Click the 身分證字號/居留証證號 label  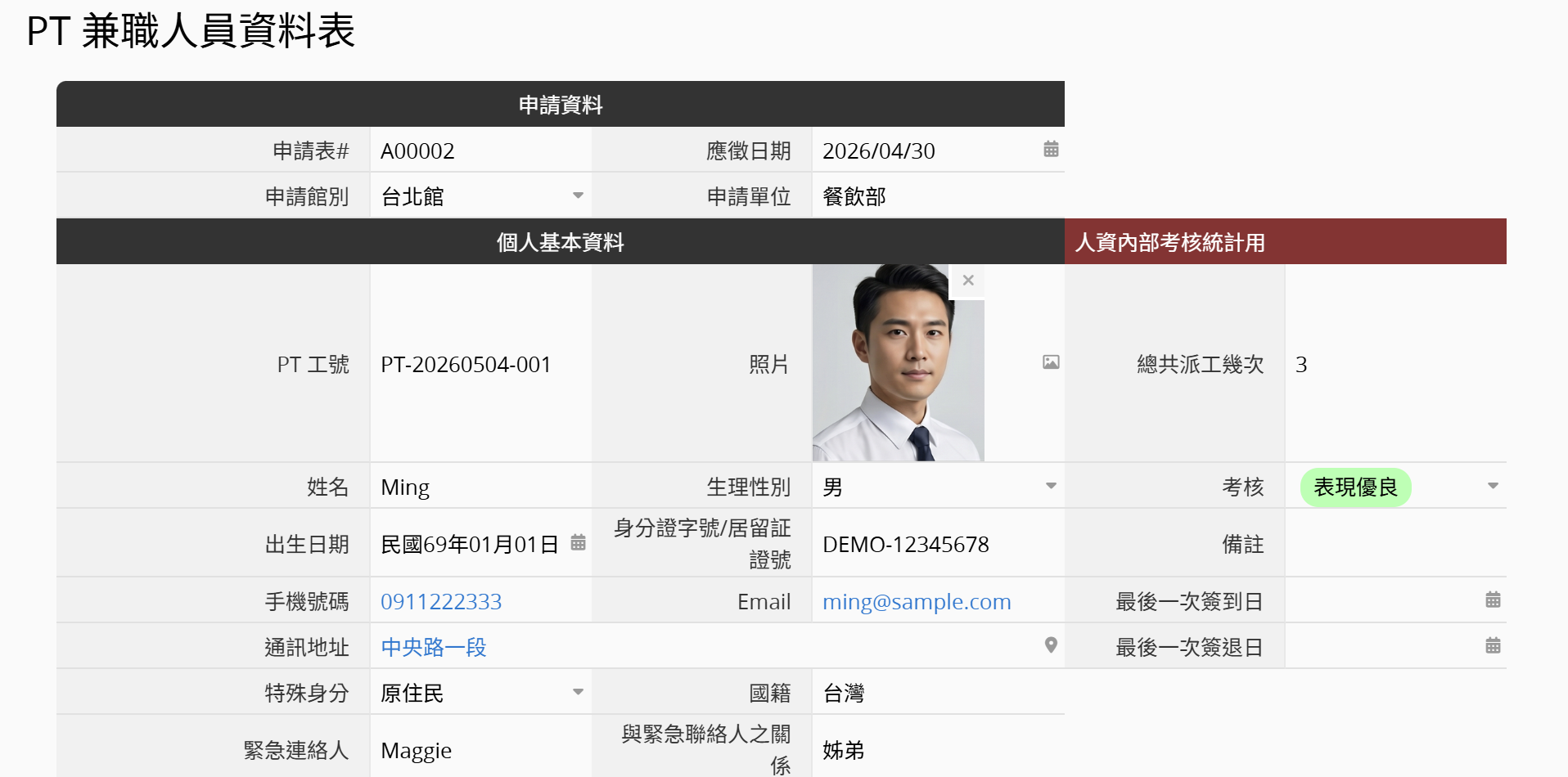[702, 544]
